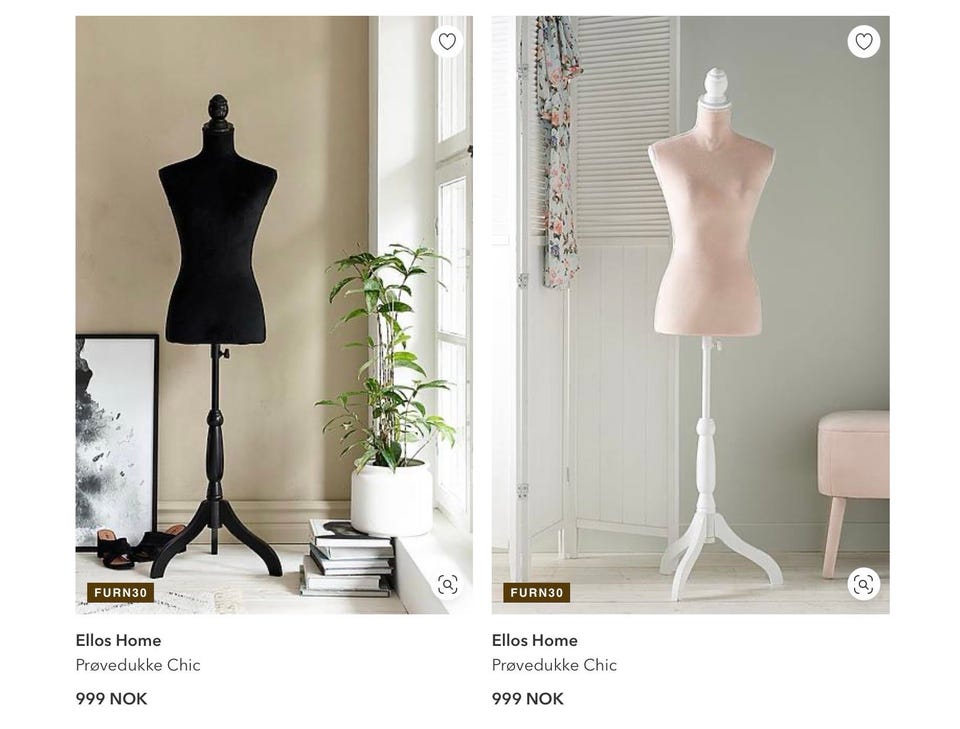This screenshot has height=729, width=960.
Task: Click the white tripod base of the pink mannequin
Action: tap(719, 554)
